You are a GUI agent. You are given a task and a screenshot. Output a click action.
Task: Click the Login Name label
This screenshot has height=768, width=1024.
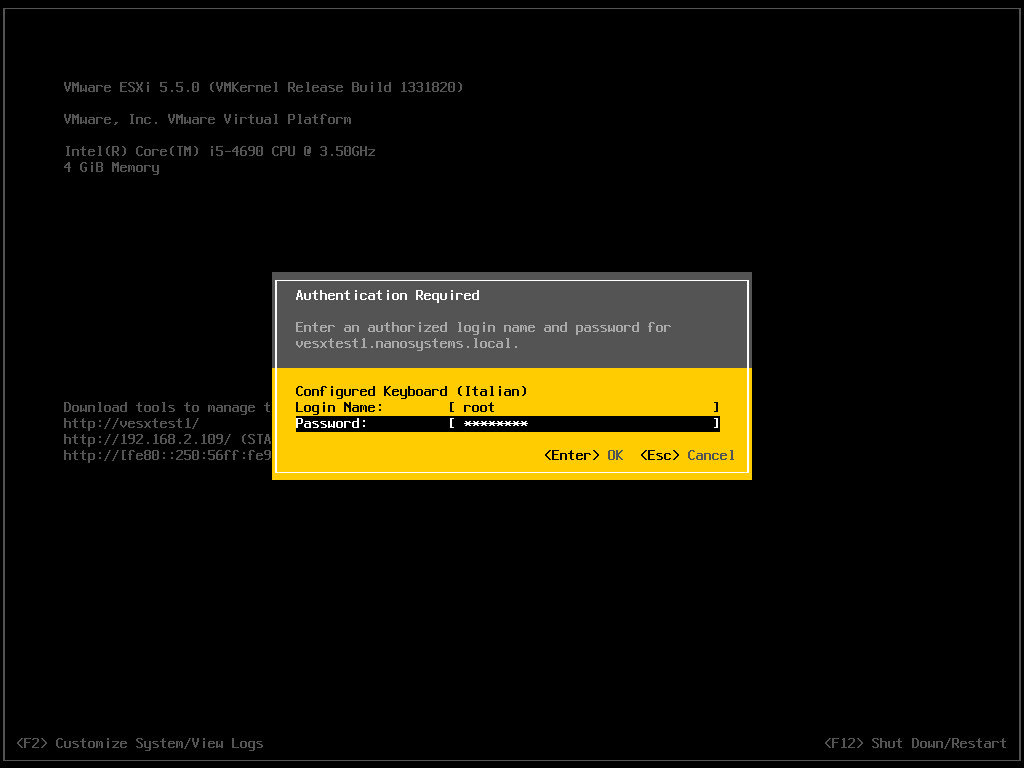(x=339, y=408)
